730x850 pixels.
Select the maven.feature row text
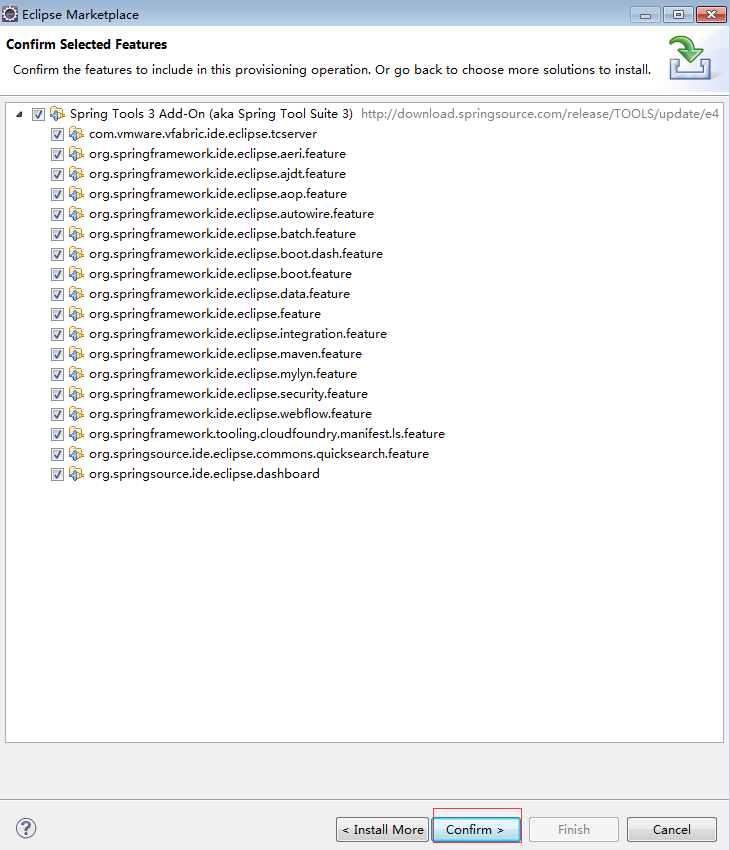click(x=225, y=354)
